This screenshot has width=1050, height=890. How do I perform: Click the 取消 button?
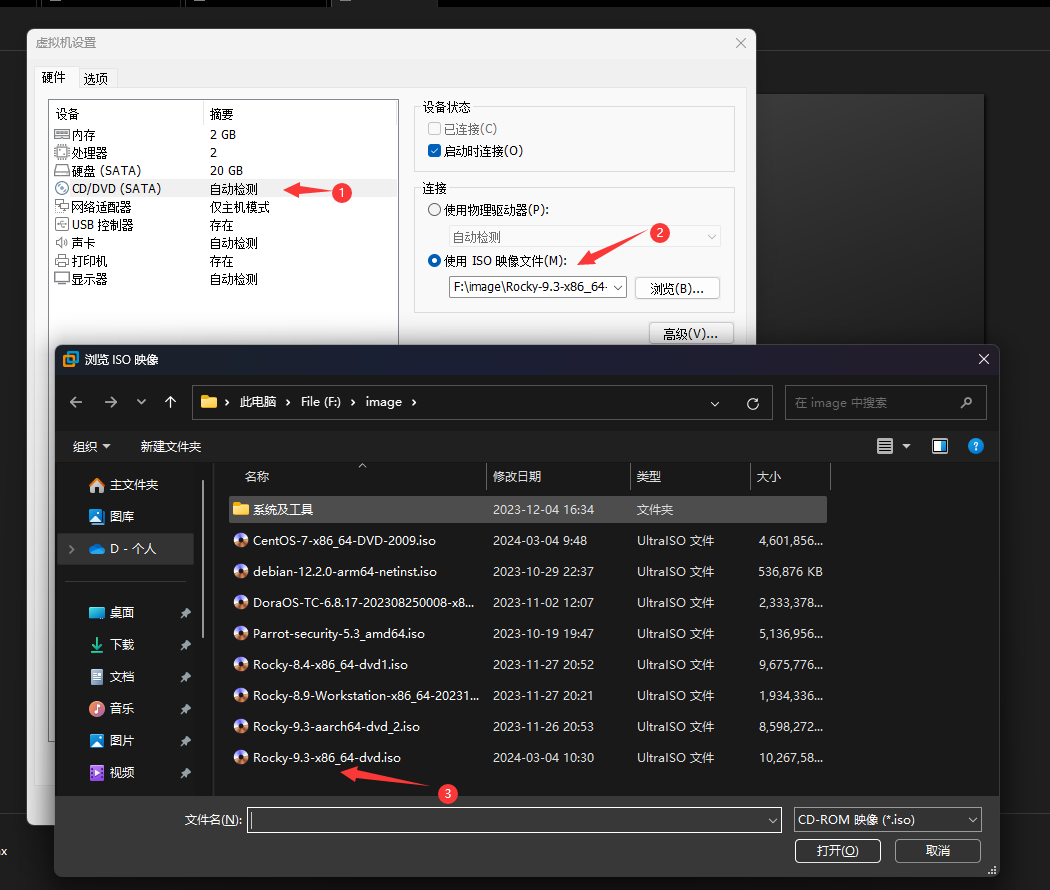[x=938, y=850]
